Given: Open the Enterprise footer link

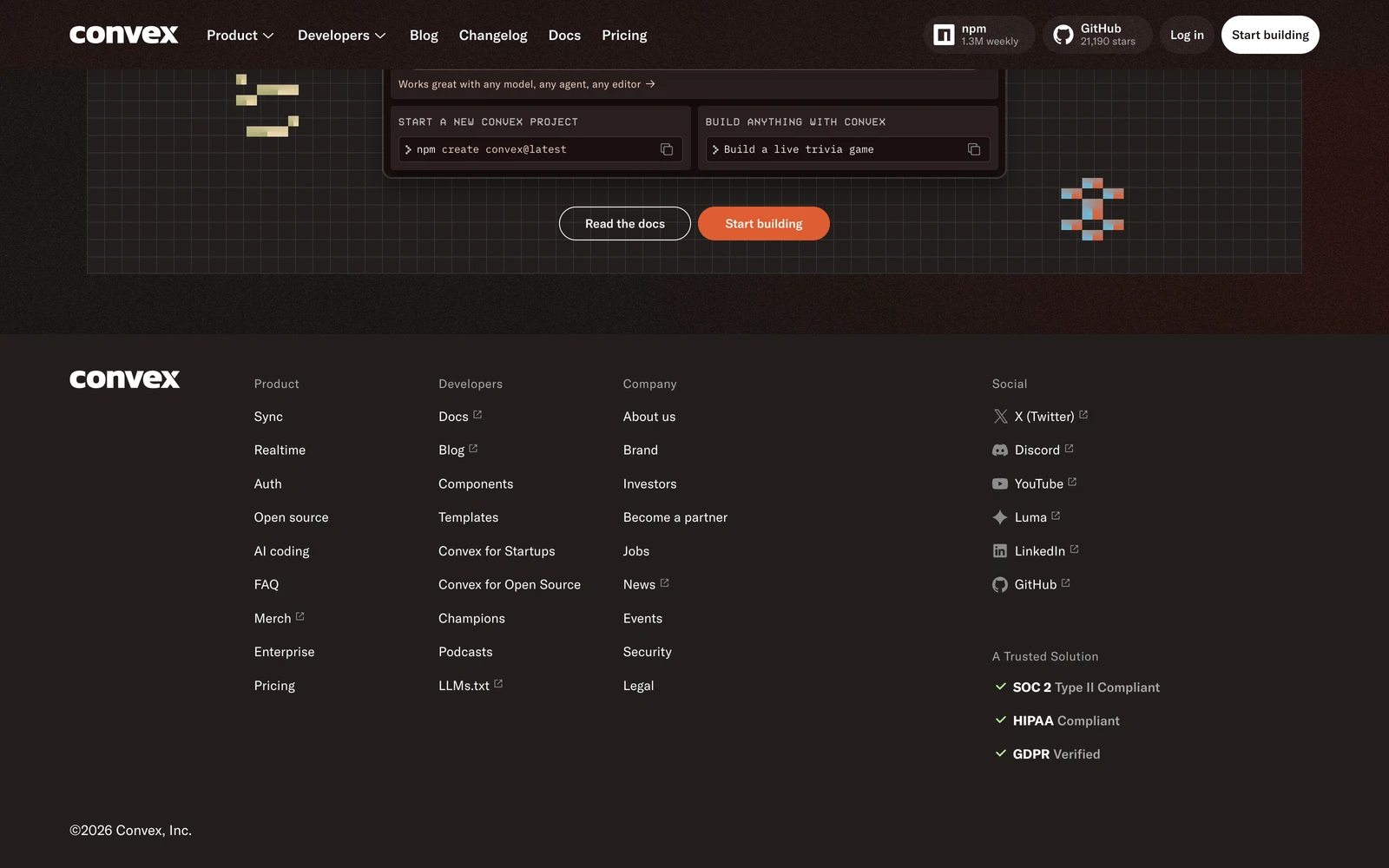Looking at the screenshot, I should (284, 652).
